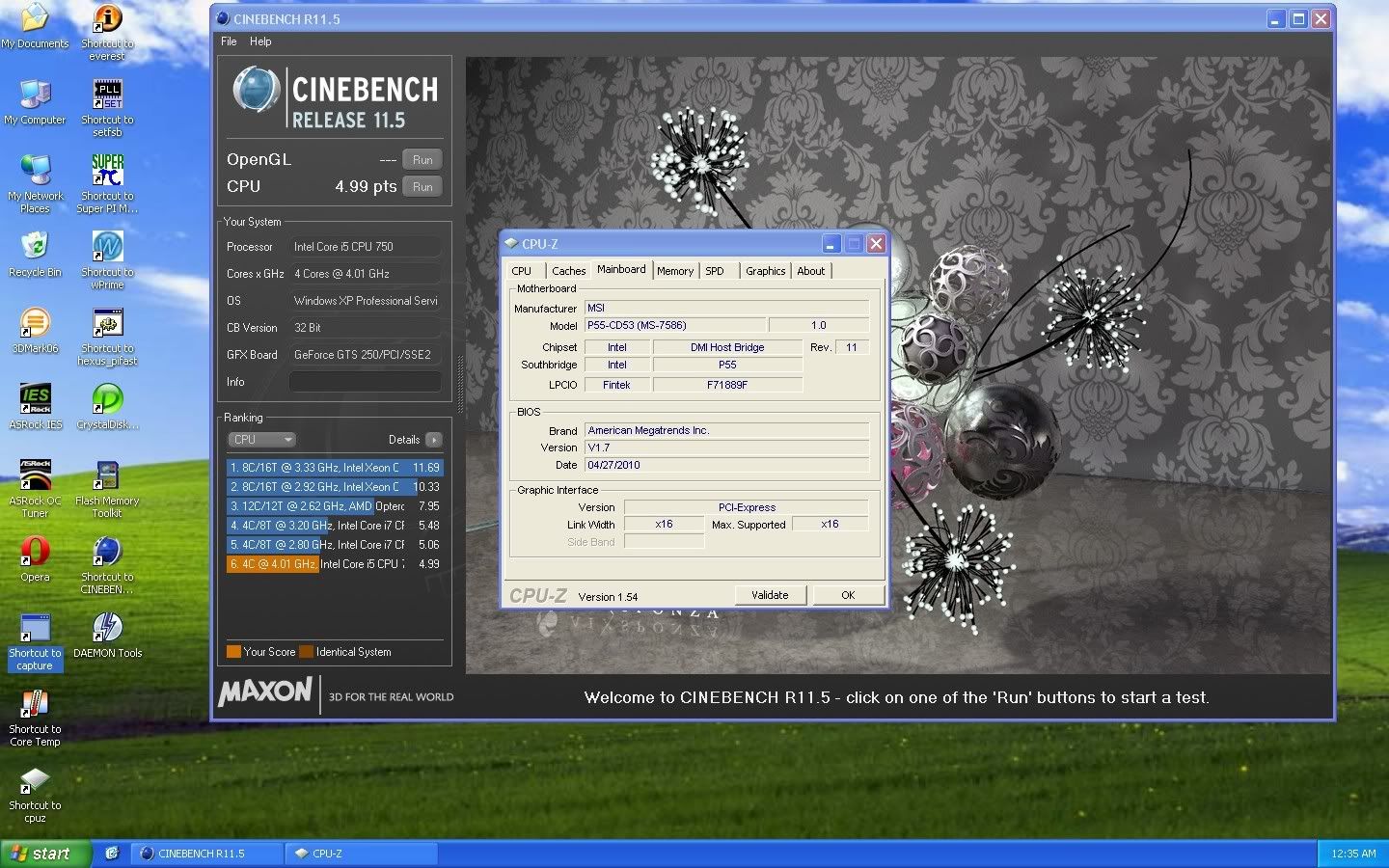Launch the CrystalDisk desktop icon

tap(107, 398)
